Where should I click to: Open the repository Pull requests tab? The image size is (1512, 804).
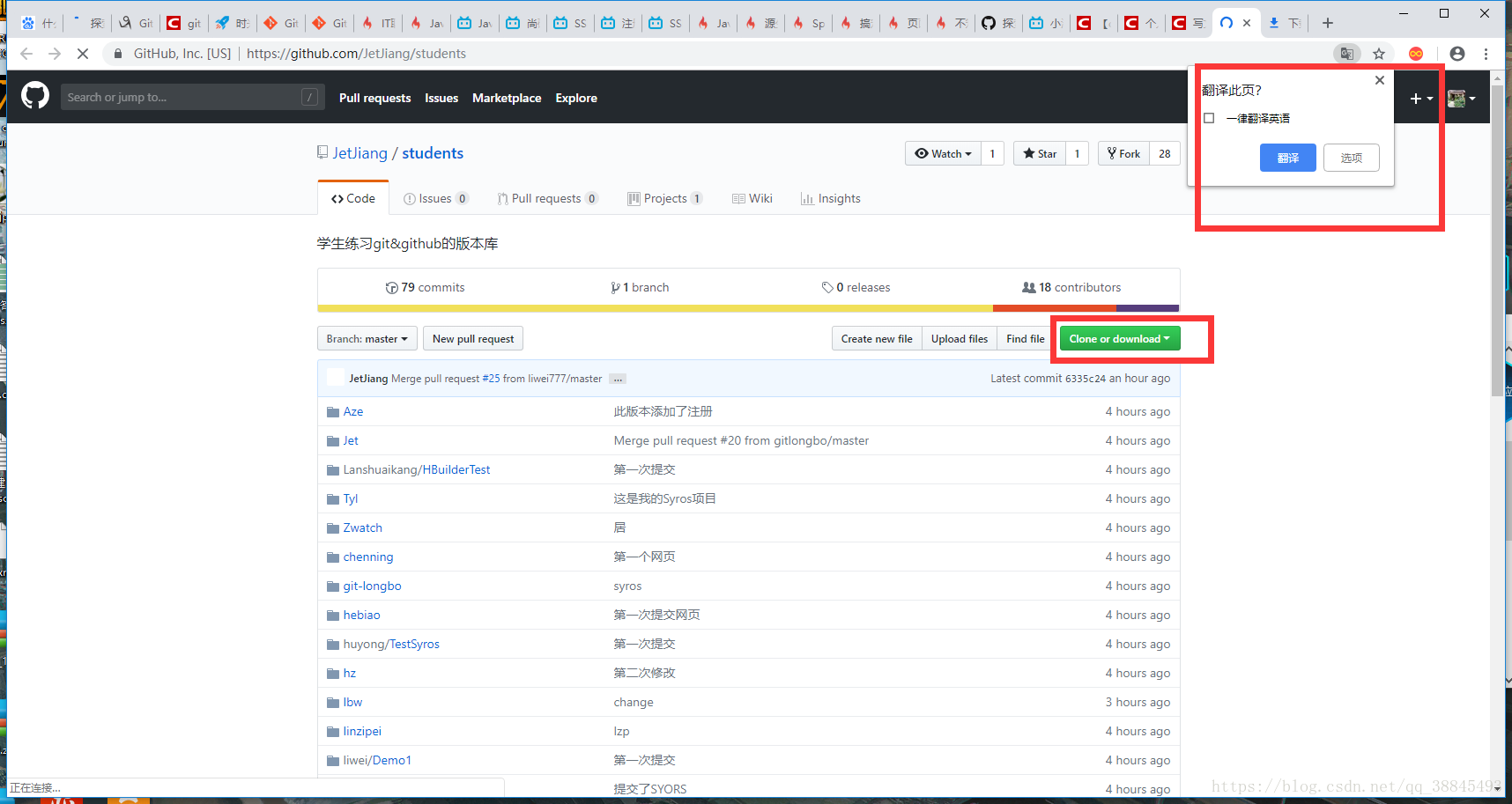coord(547,198)
